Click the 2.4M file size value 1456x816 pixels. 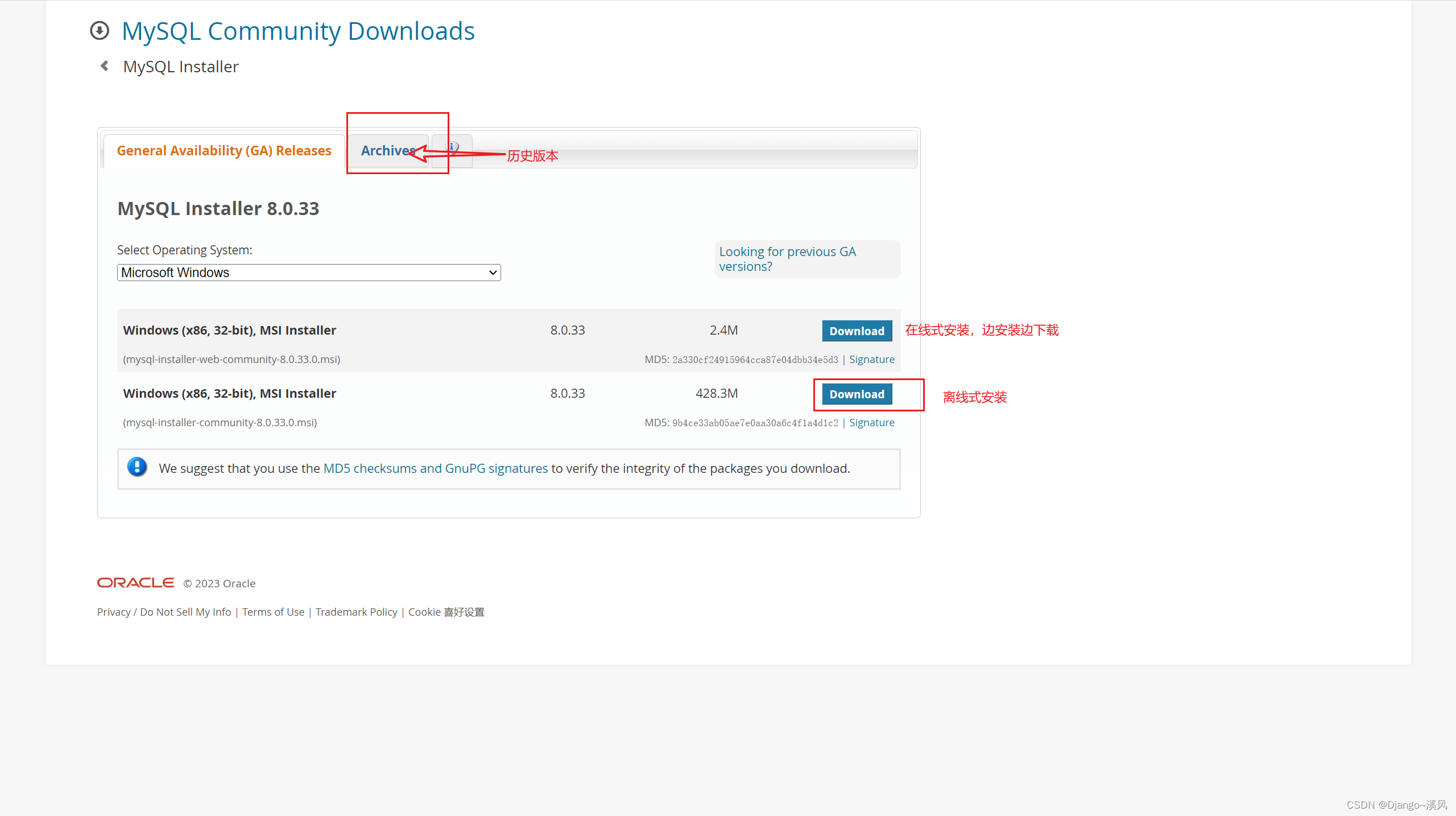point(723,330)
